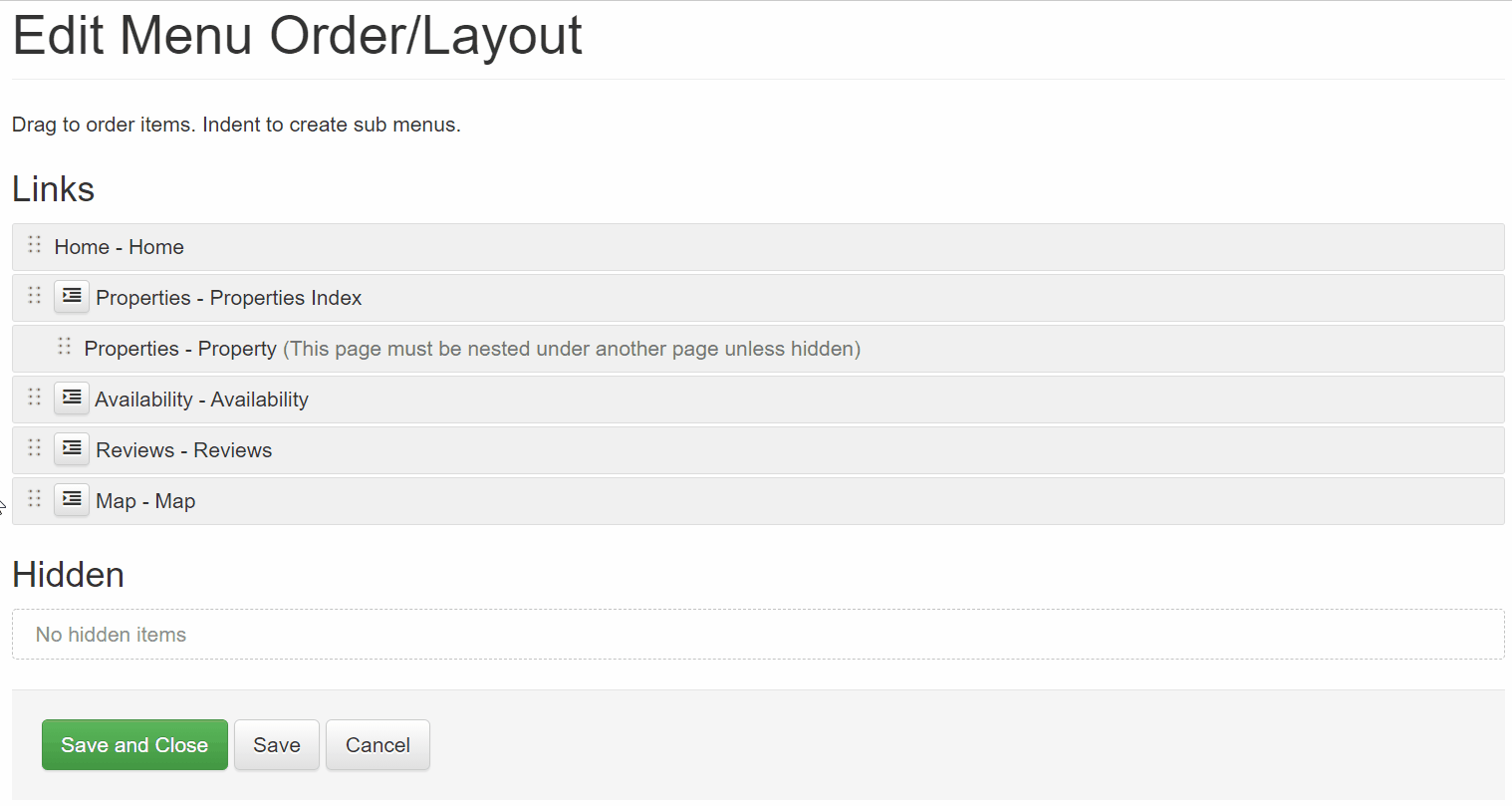Click indent icon on Availability row
This screenshot has height=806, width=1512.
(72, 398)
